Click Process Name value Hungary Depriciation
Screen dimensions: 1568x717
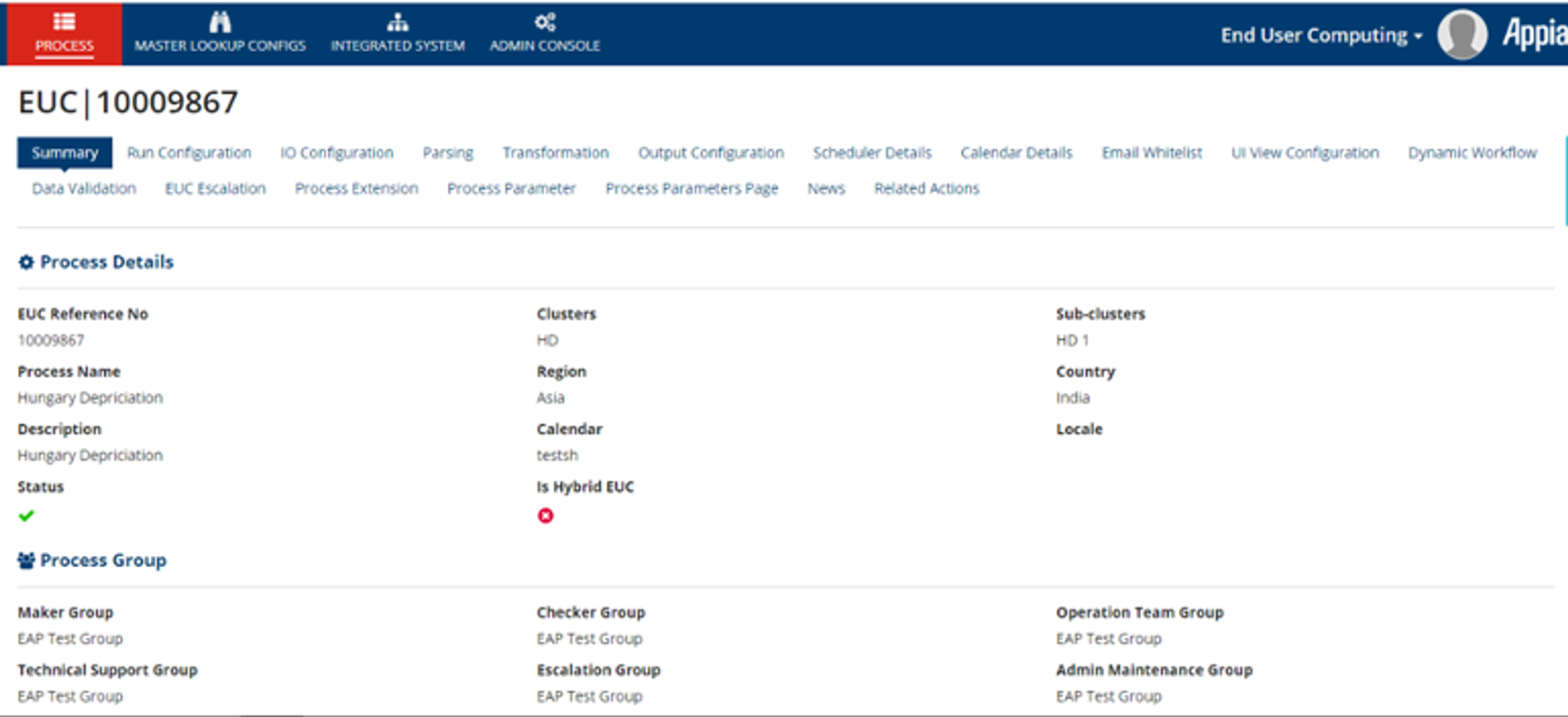click(90, 398)
